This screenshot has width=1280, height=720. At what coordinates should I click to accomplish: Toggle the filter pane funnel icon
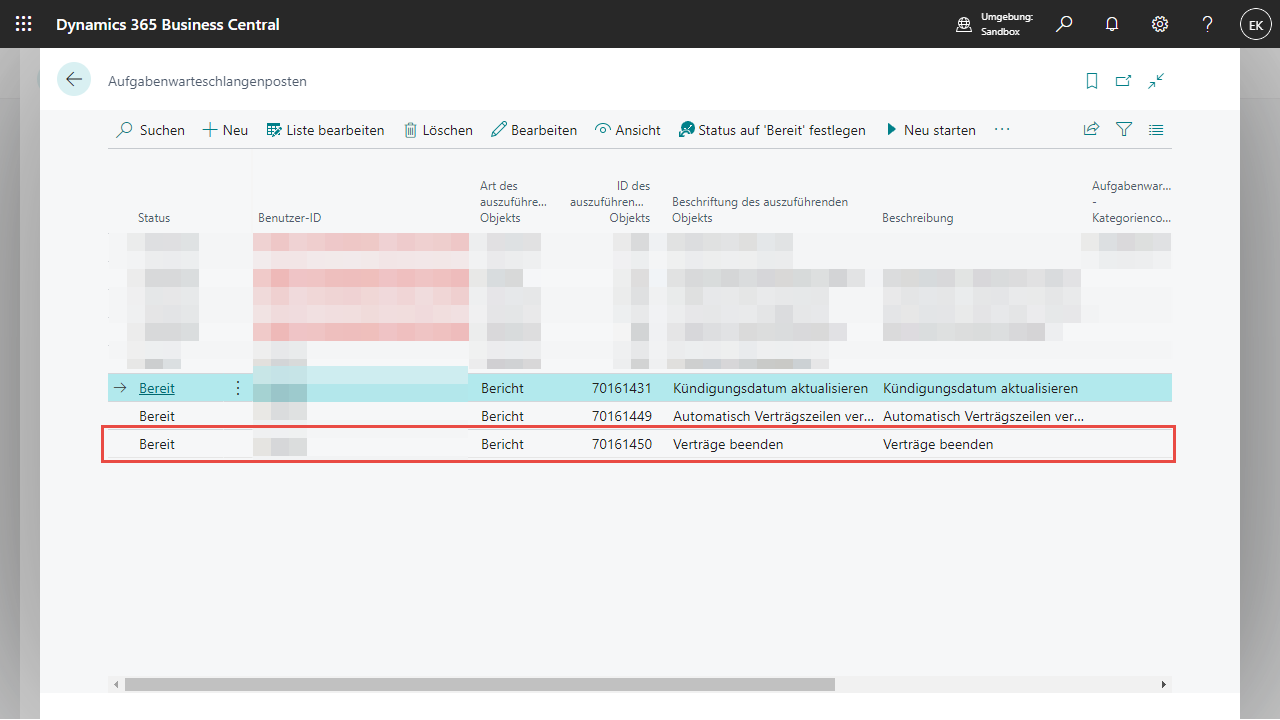click(x=1124, y=130)
